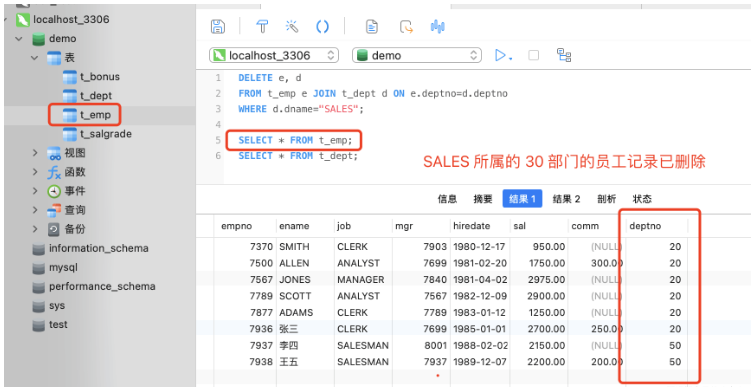Collapse the 表 tables node
The image size is (753, 387).
pos(35,58)
